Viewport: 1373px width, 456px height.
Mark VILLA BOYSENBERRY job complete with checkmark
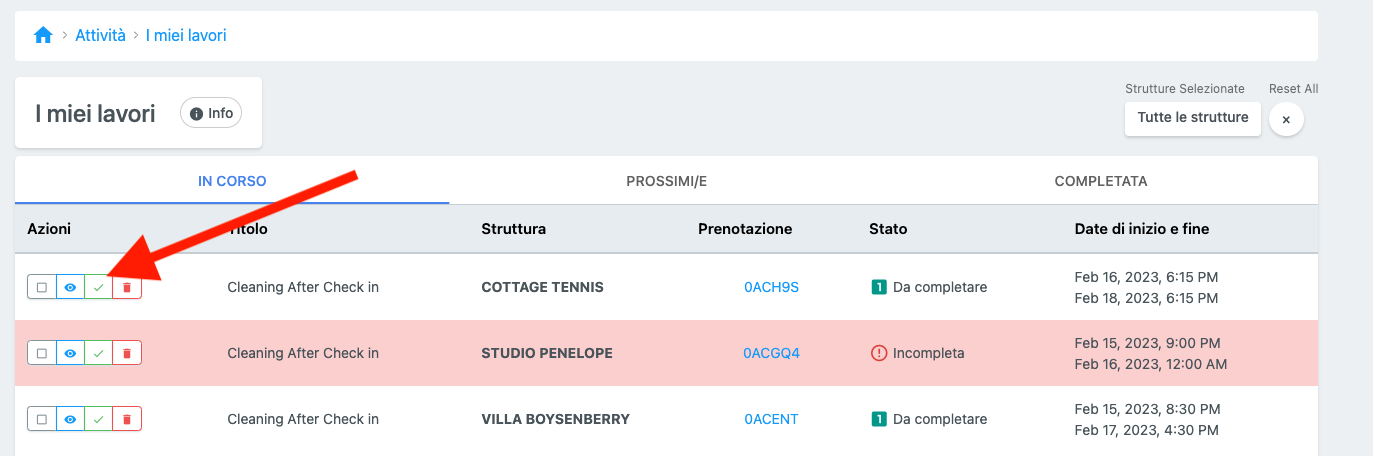pos(98,419)
